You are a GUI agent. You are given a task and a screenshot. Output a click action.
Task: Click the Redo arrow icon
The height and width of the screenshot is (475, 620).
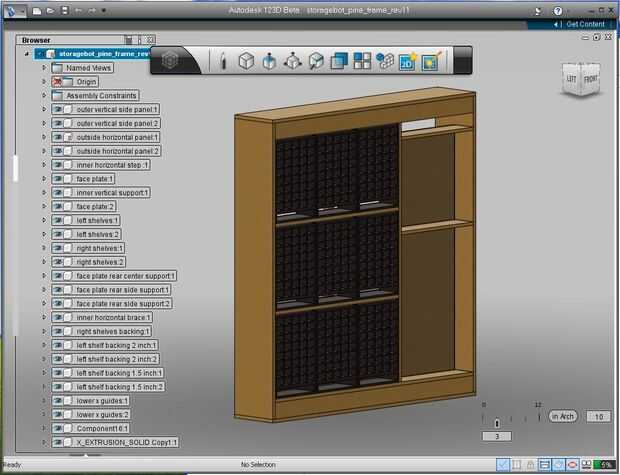[92, 11]
